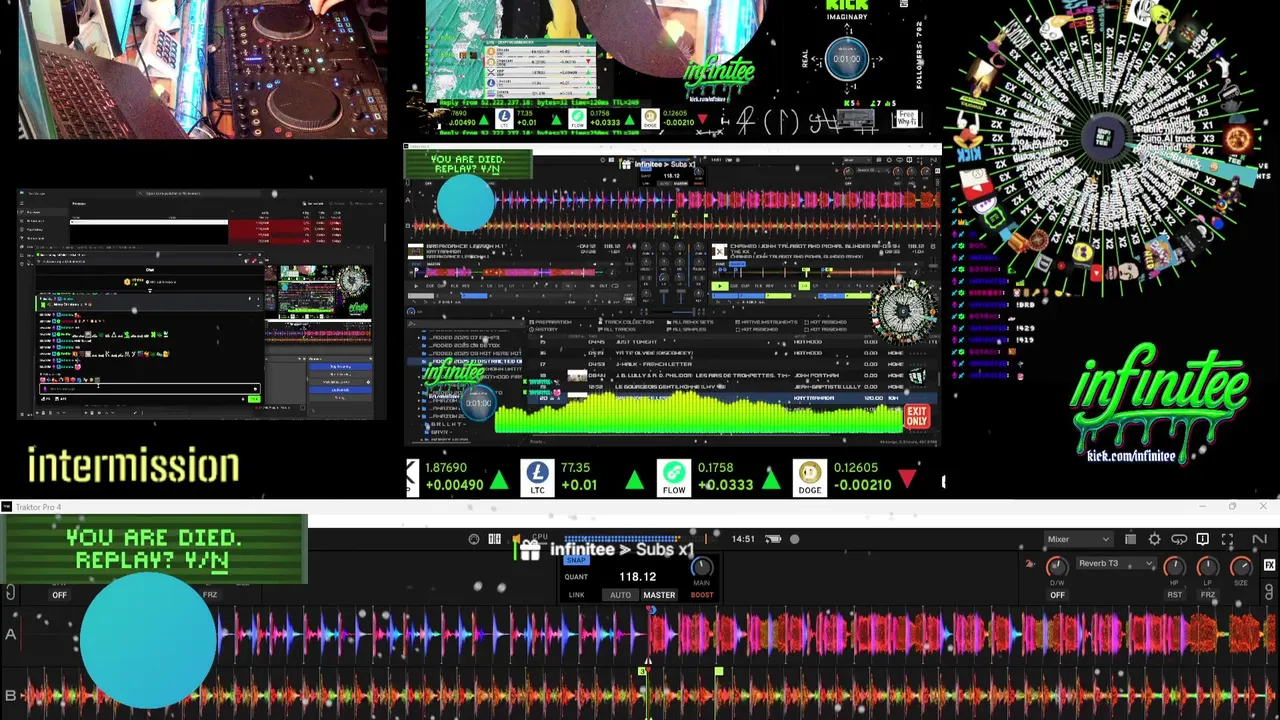
Task: Toggle QUANT in the master panel
Action: (x=576, y=577)
